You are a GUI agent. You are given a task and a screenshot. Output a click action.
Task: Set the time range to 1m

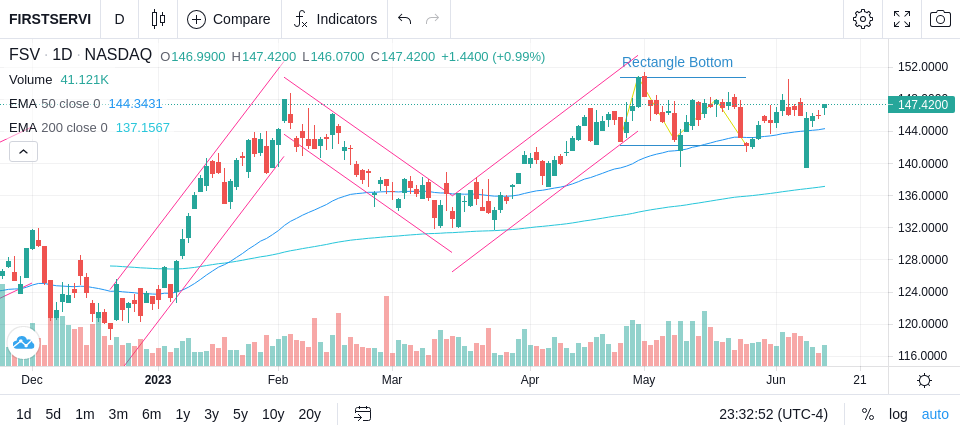click(84, 414)
